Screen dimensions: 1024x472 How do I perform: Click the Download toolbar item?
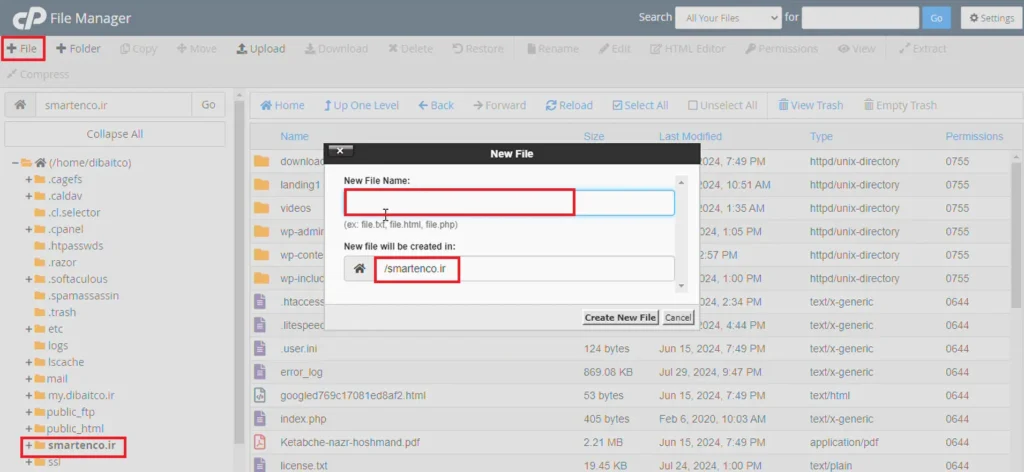tap(336, 48)
